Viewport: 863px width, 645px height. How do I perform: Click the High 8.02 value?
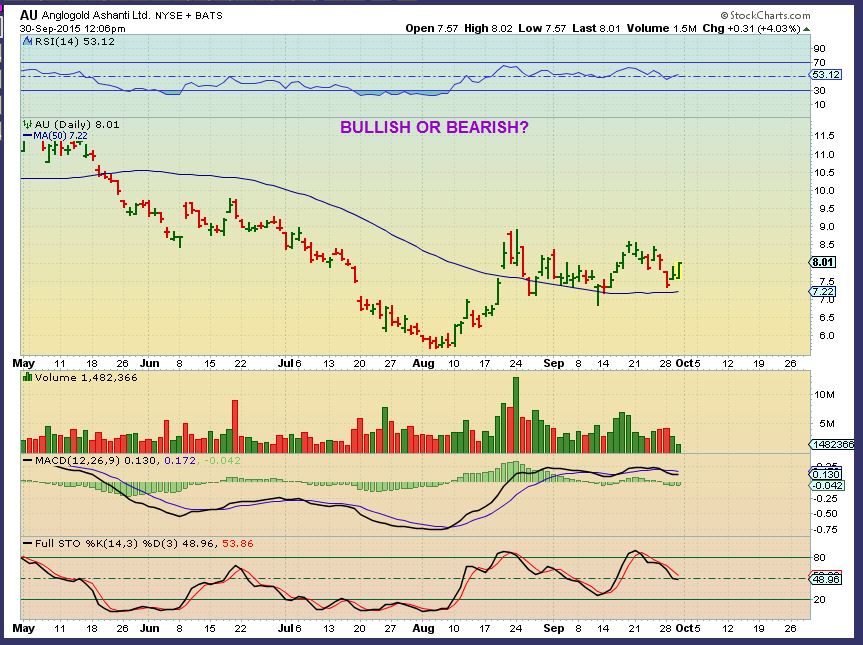tap(488, 29)
